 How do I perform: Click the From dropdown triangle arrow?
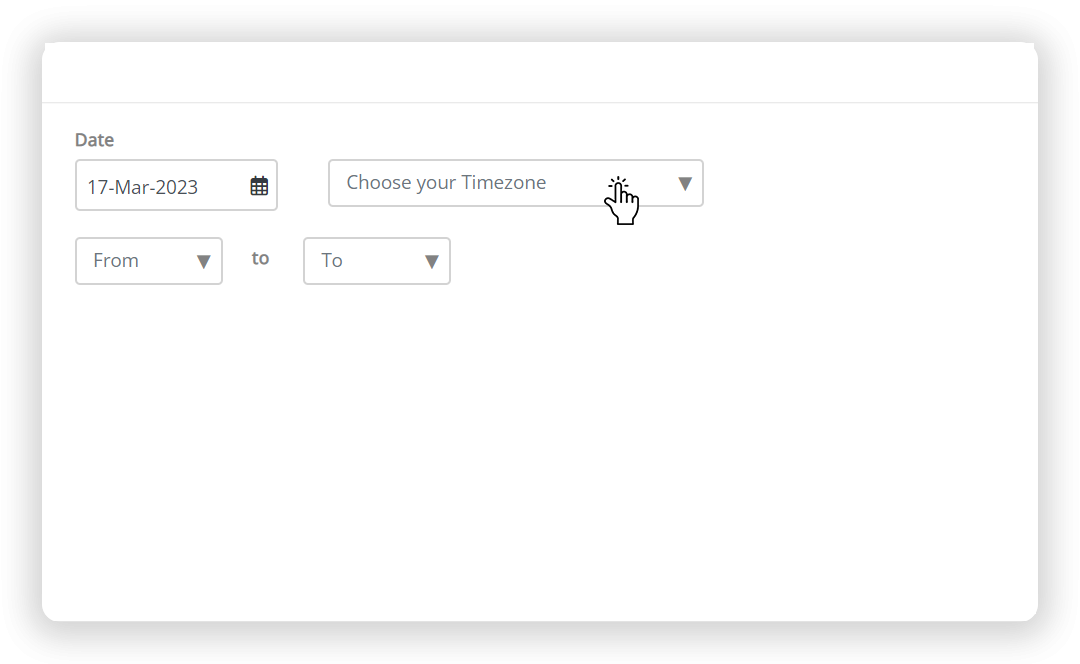tap(203, 262)
